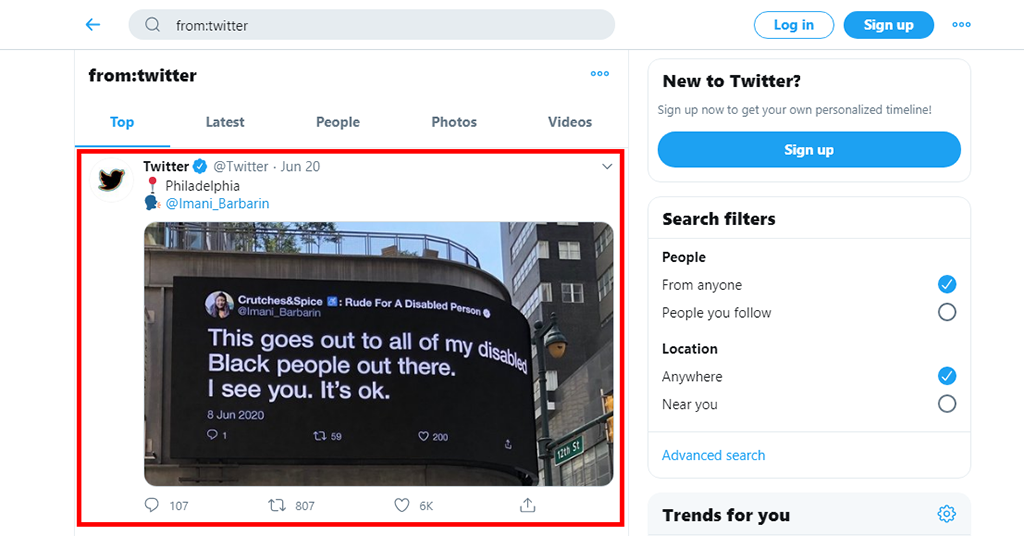Click the Trends for you heading
The width and height of the screenshot is (1024, 536).
(726, 515)
